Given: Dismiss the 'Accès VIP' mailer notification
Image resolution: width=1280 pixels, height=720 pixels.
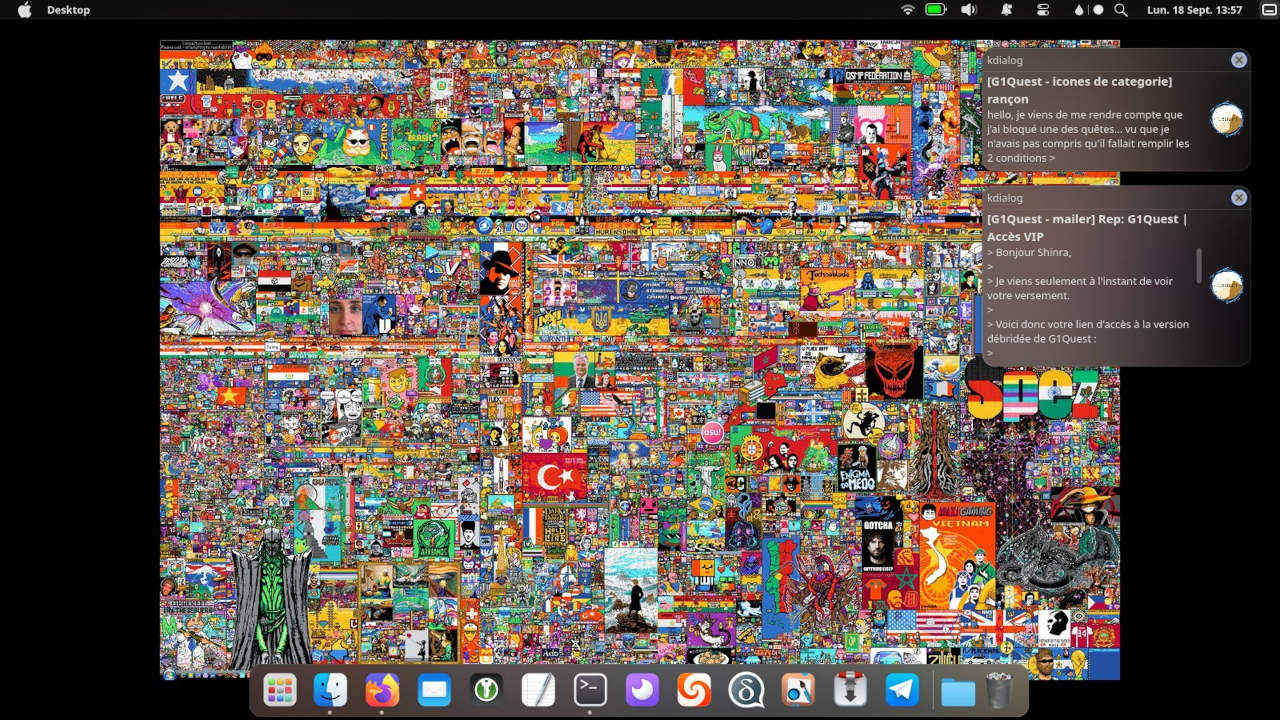Looking at the screenshot, I should [x=1239, y=197].
